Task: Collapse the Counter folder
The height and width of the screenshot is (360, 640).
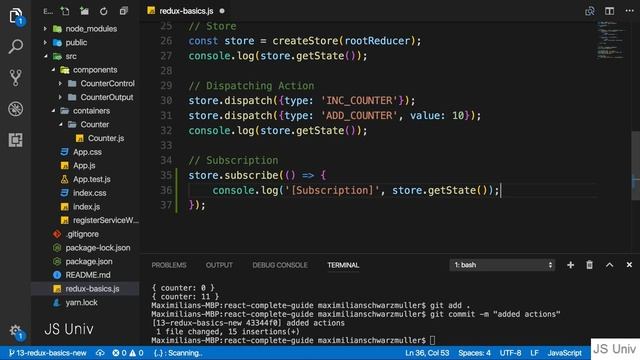Action: [x=85, y=124]
